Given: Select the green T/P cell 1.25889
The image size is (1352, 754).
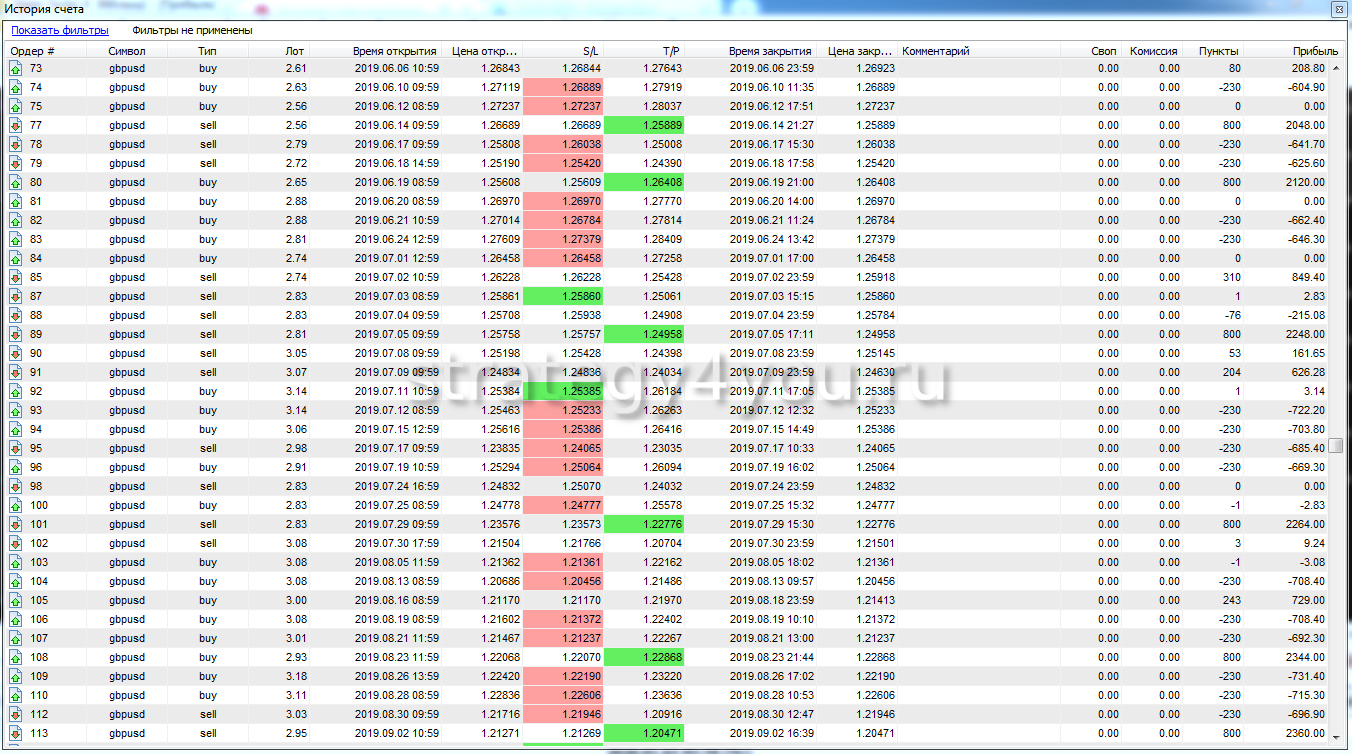Looking at the screenshot, I should coord(645,125).
